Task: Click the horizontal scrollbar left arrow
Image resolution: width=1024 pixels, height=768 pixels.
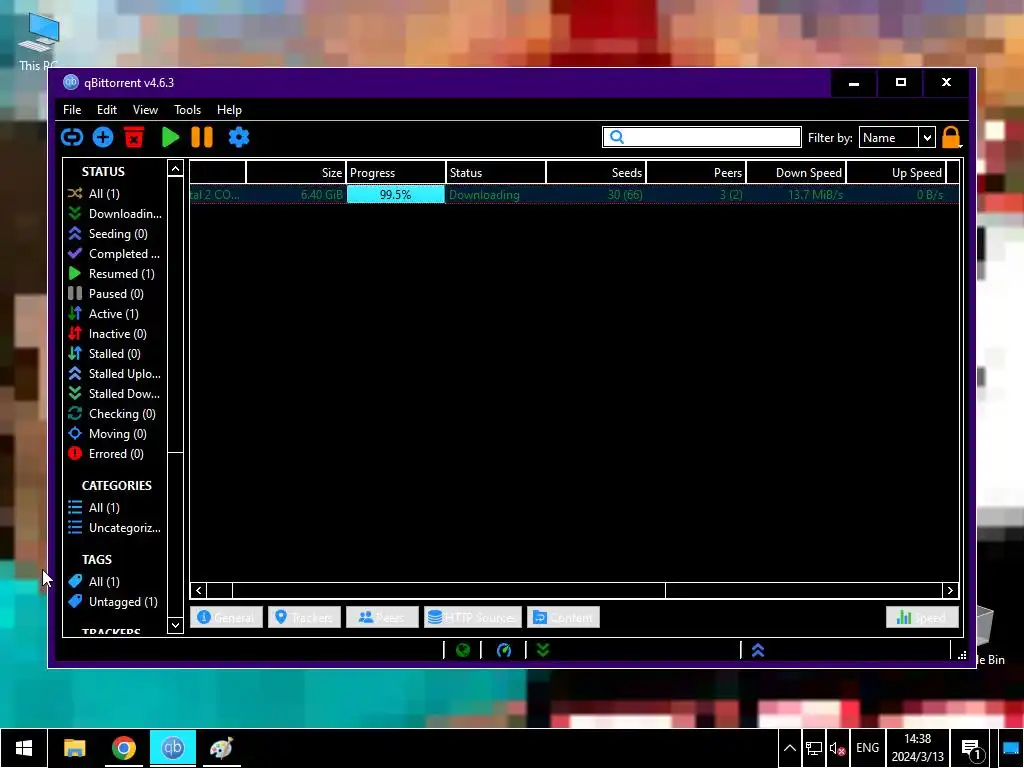Action: 199,590
